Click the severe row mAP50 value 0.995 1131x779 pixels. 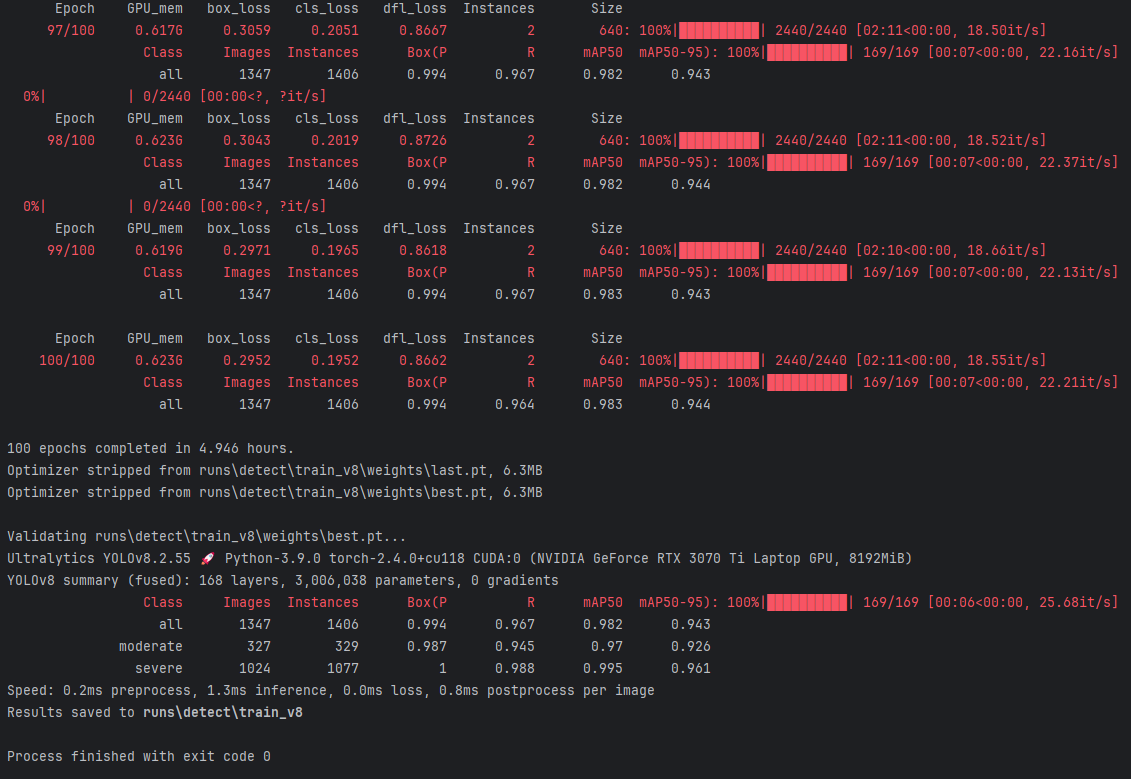603,669
